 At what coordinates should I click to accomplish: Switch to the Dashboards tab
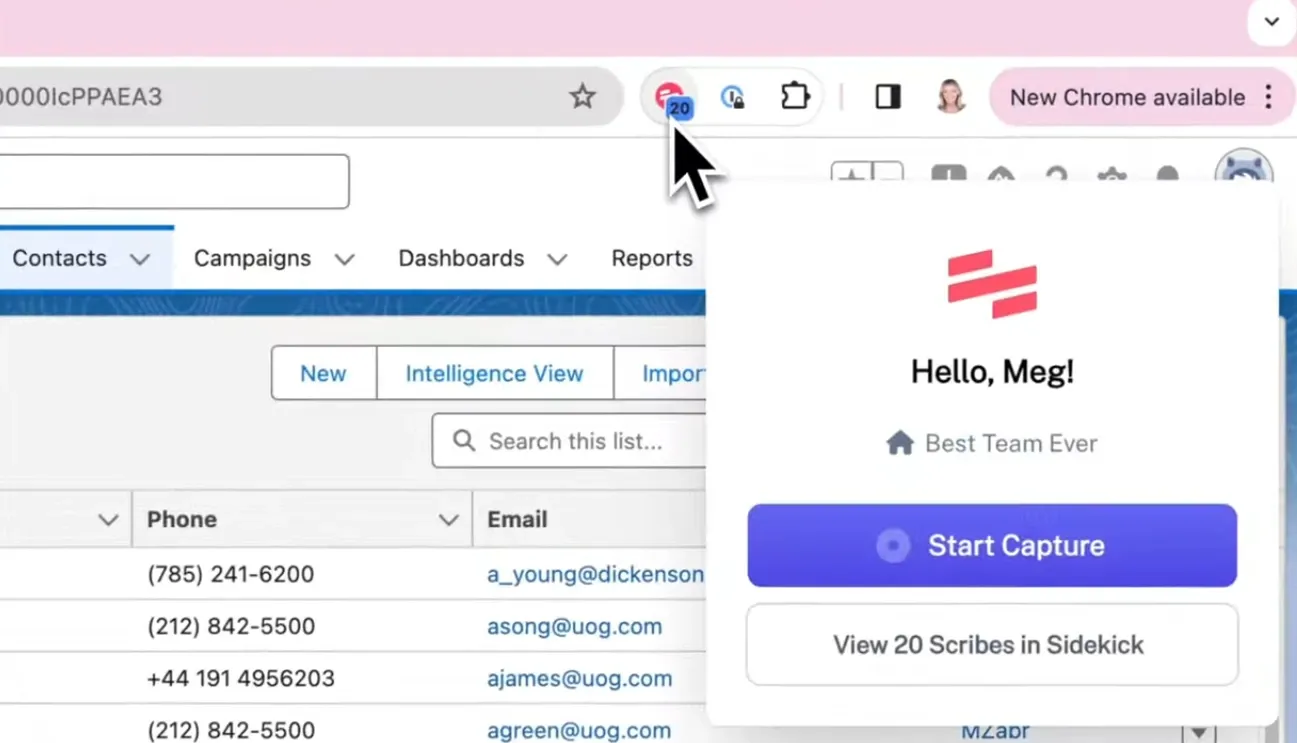[x=461, y=258]
